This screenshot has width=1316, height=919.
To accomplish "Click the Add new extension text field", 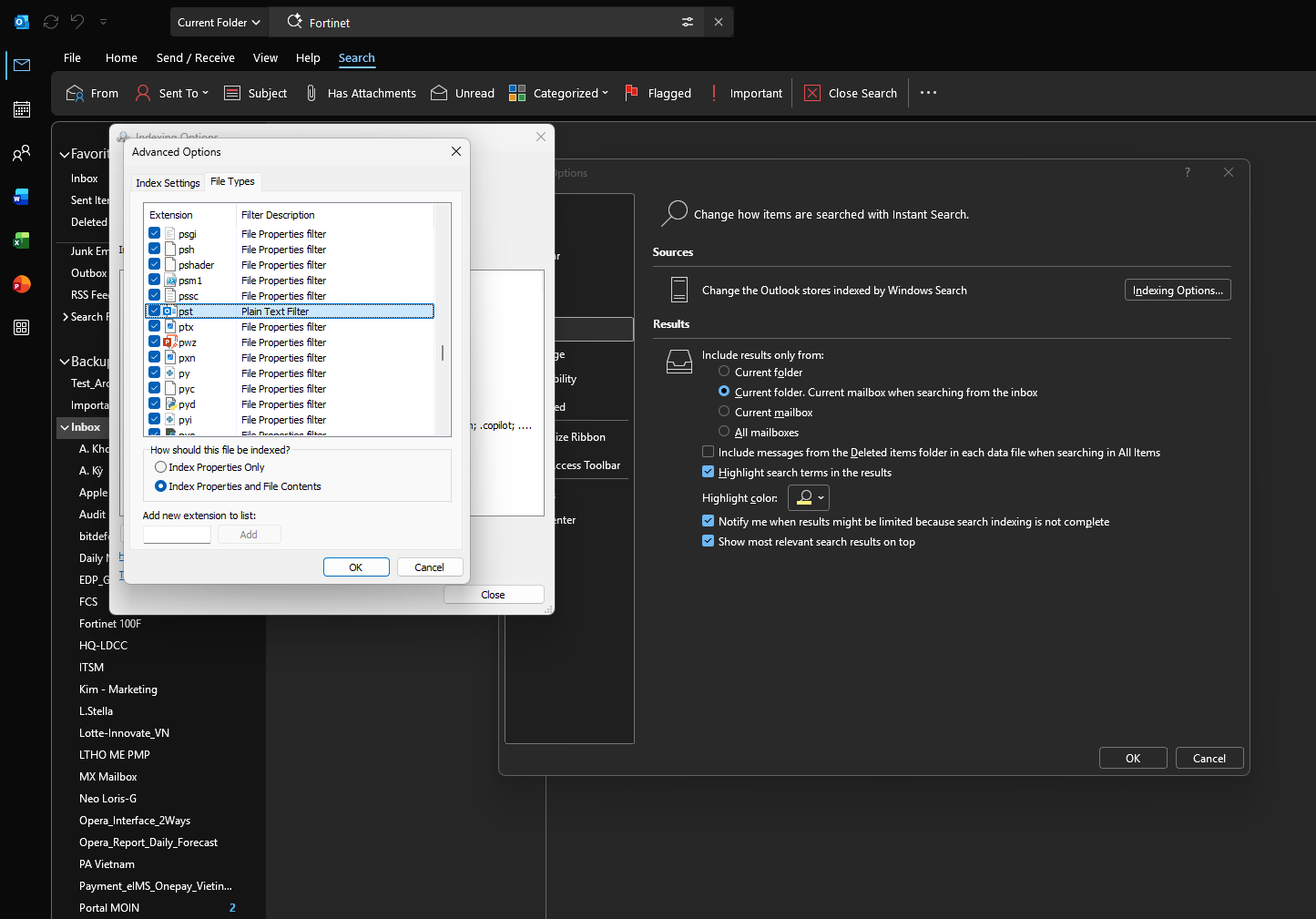I will (x=177, y=535).
